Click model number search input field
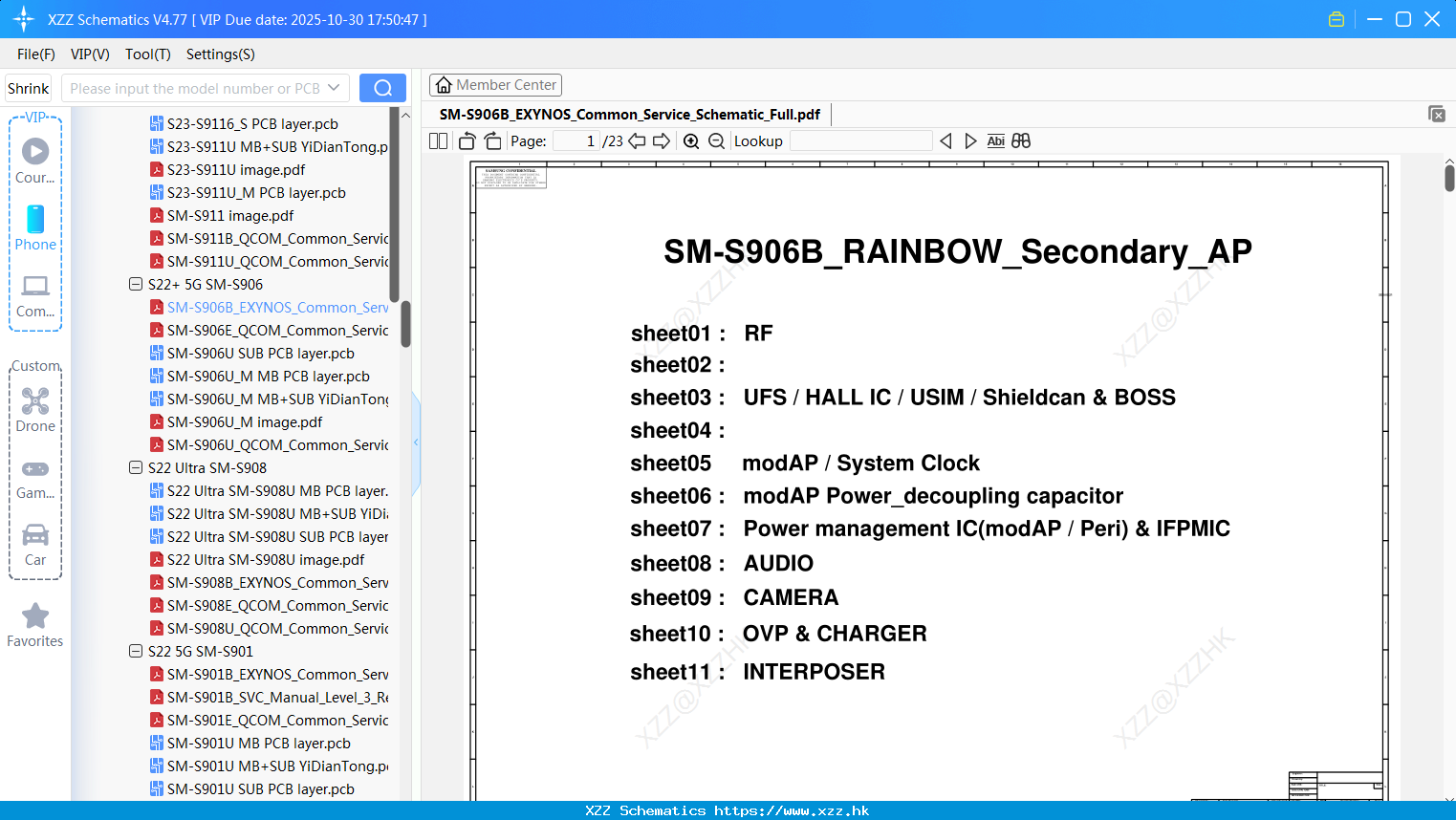This screenshot has height=820, width=1456. pyautogui.click(x=194, y=88)
